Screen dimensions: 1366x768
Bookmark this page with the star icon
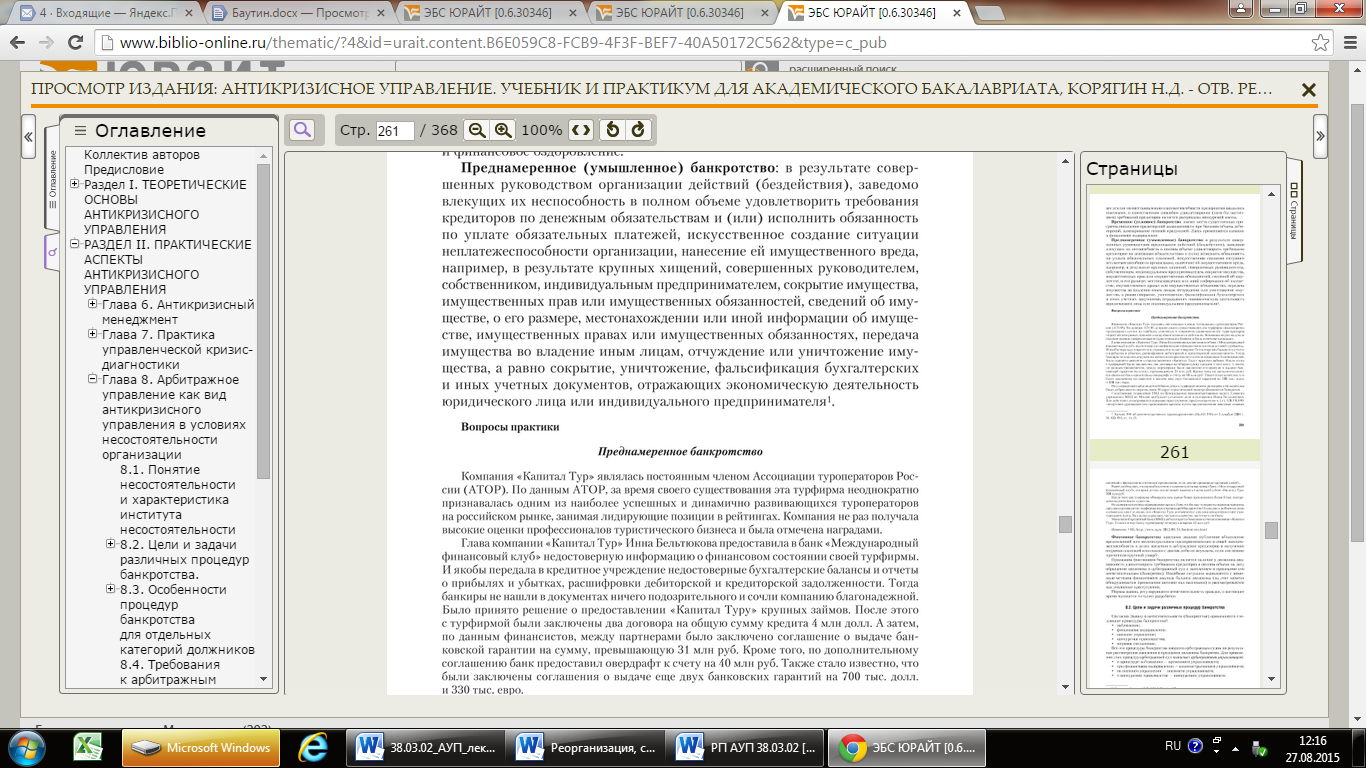click(x=1320, y=44)
